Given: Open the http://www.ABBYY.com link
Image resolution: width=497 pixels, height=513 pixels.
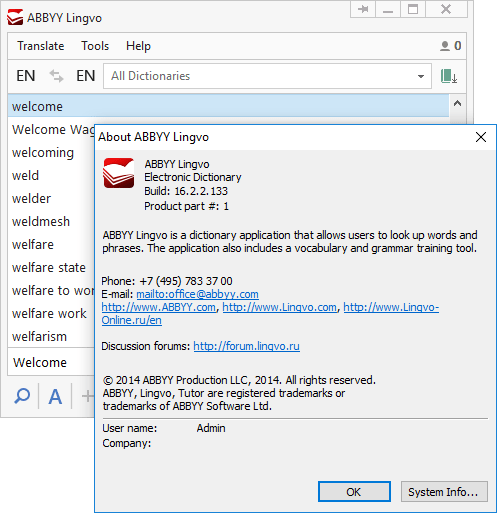Looking at the screenshot, I should pyautogui.click(x=159, y=307).
